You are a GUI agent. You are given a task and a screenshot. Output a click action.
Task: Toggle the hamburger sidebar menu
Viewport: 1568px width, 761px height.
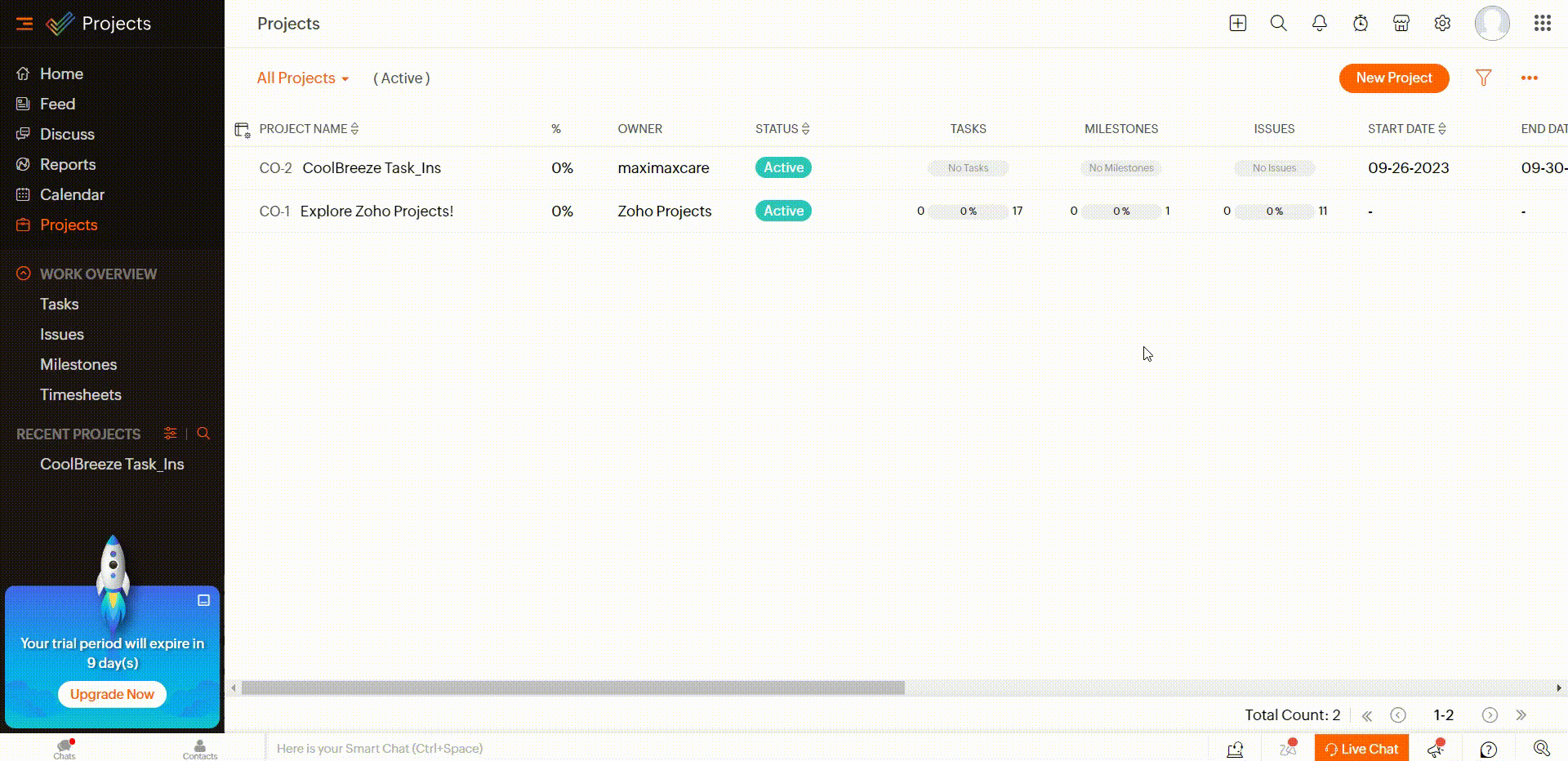[24, 24]
